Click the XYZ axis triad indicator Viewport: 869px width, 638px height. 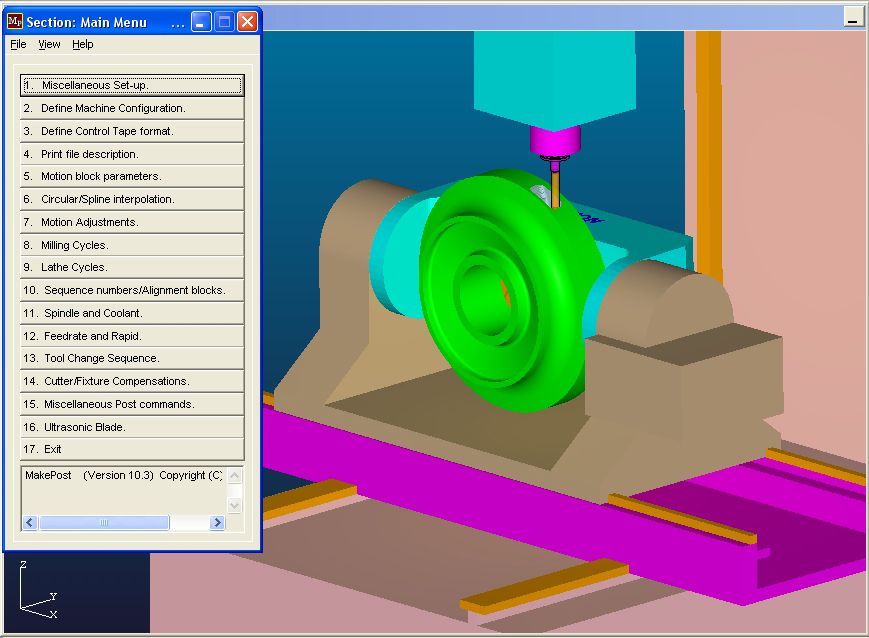coord(38,592)
